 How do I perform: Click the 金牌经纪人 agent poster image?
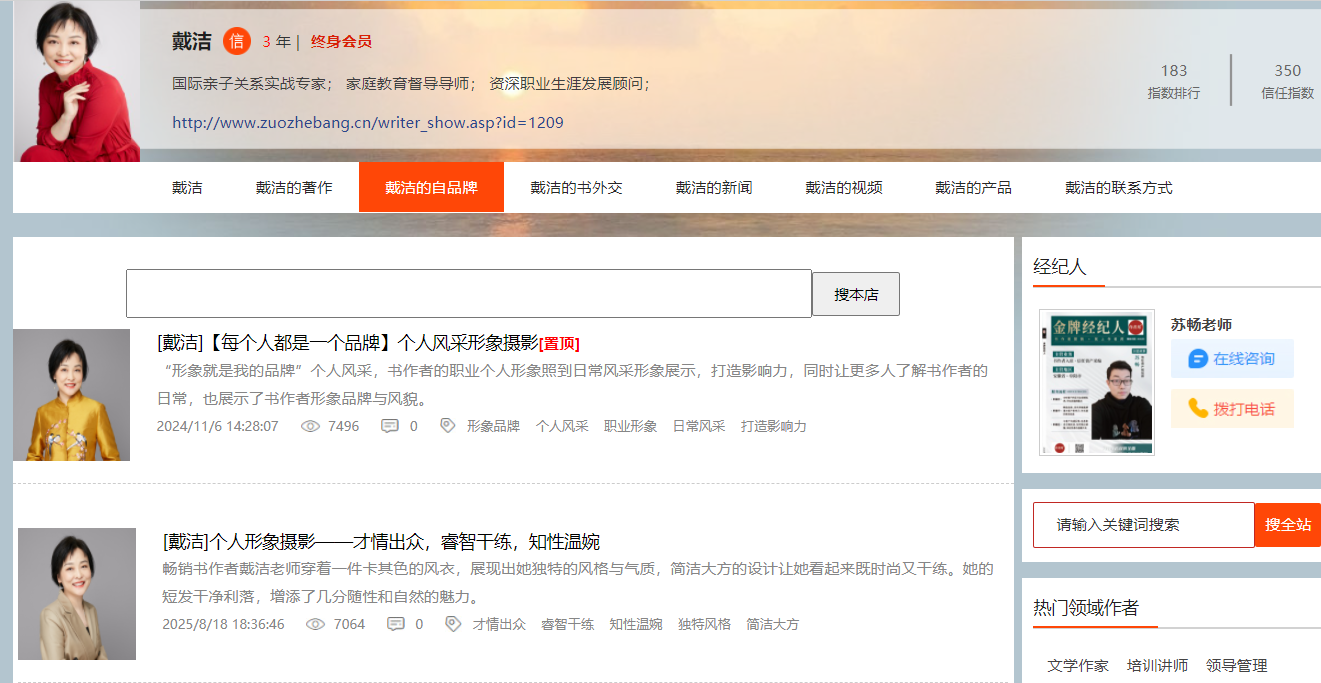1097,383
